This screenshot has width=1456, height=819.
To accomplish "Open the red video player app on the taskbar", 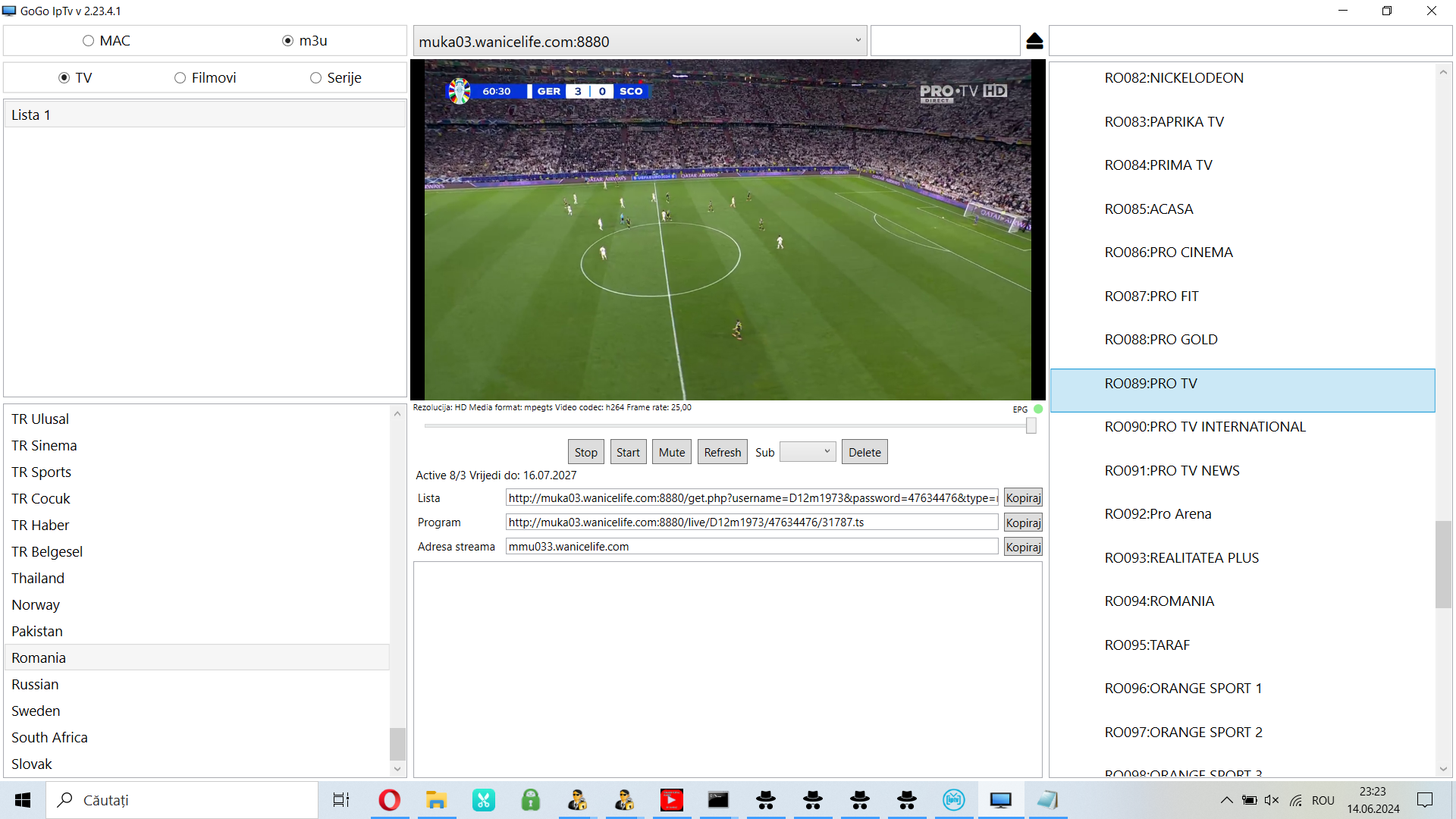I will (671, 800).
